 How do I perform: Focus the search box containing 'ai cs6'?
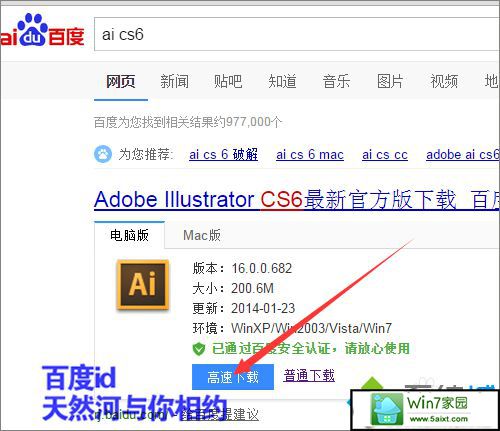pyautogui.click(x=297, y=34)
